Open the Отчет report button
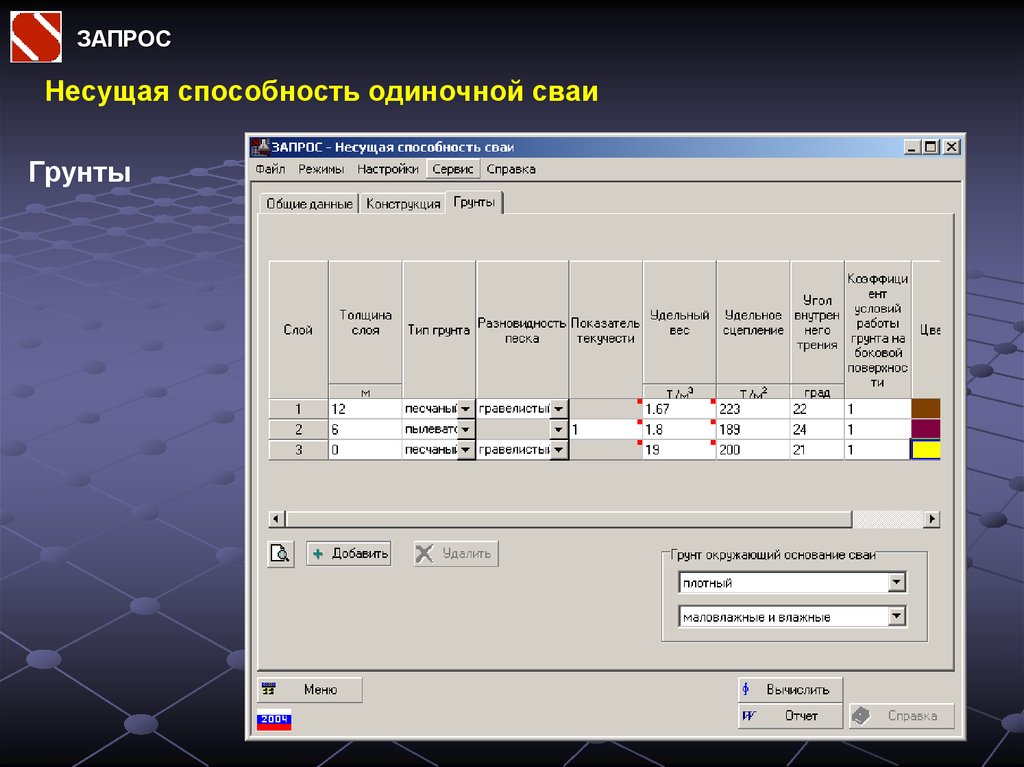The width and height of the screenshot is (1024, 767). point(790,716)
